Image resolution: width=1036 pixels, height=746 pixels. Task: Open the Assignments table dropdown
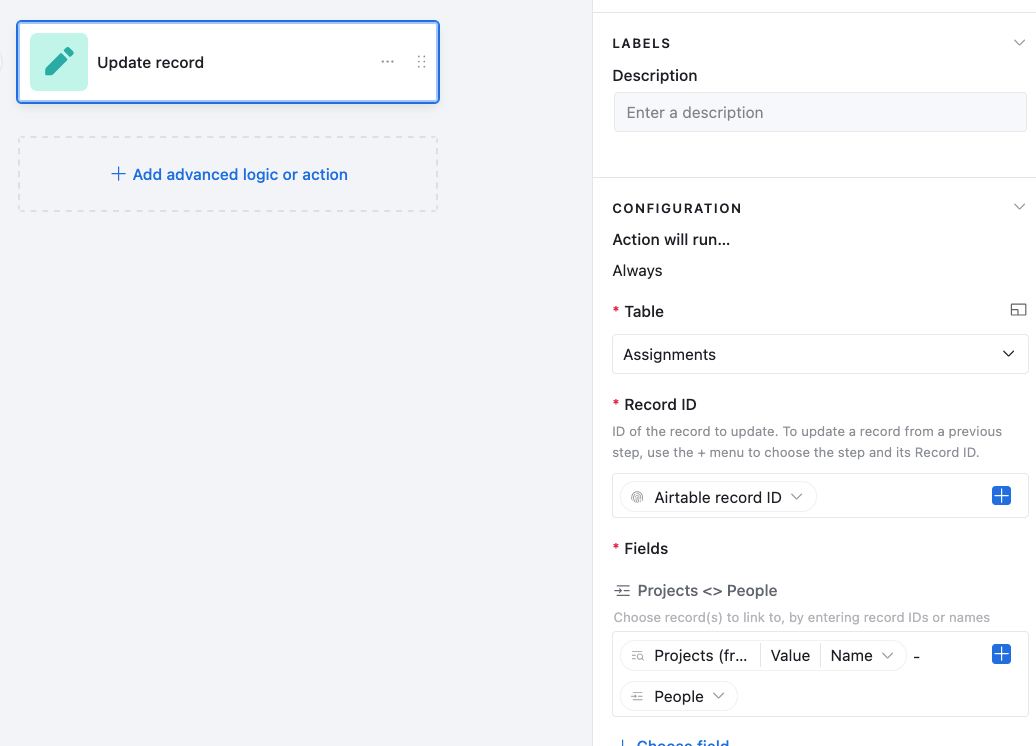820,354
